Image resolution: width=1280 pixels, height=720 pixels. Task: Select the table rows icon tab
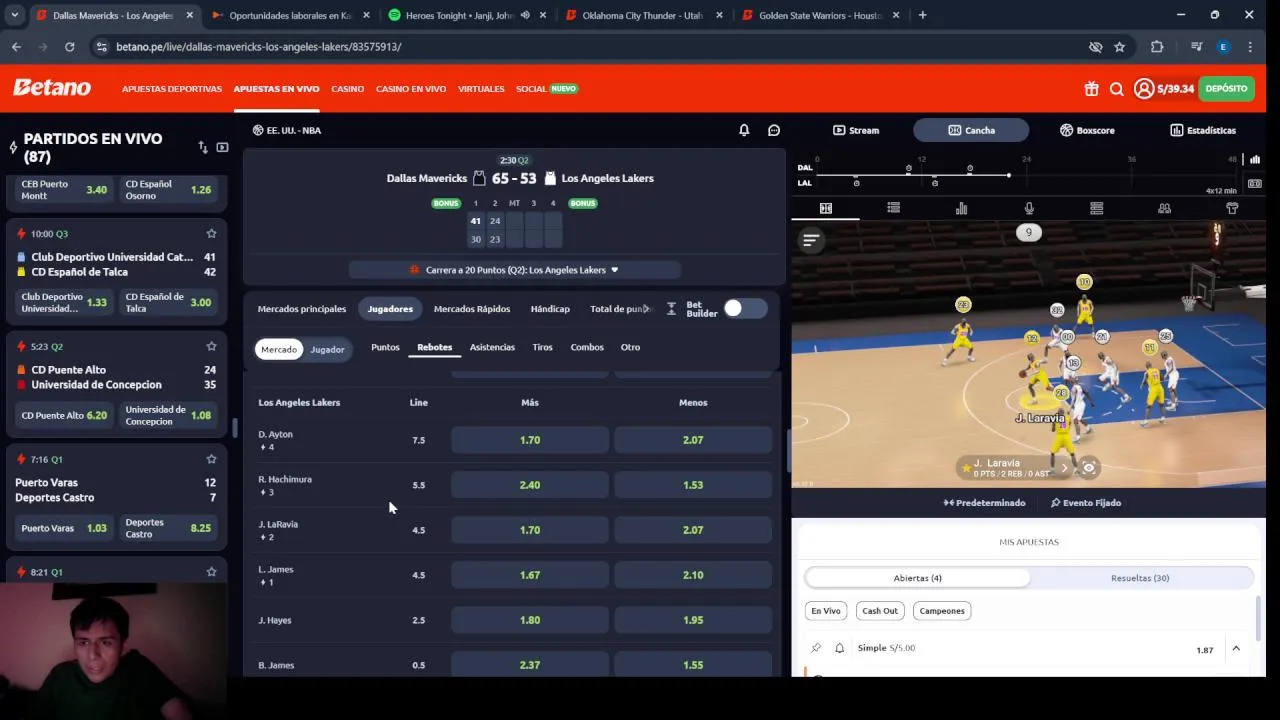point(1097,208)
